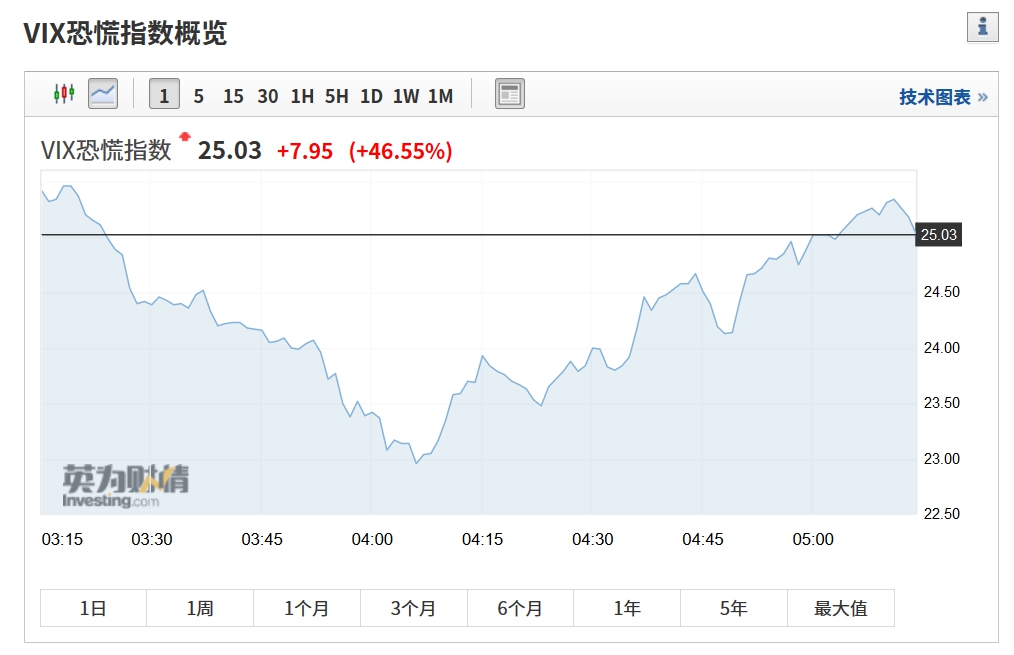Switch to the 1H interval
Viewport: 1014px width, 655px height.
(302, 95)
